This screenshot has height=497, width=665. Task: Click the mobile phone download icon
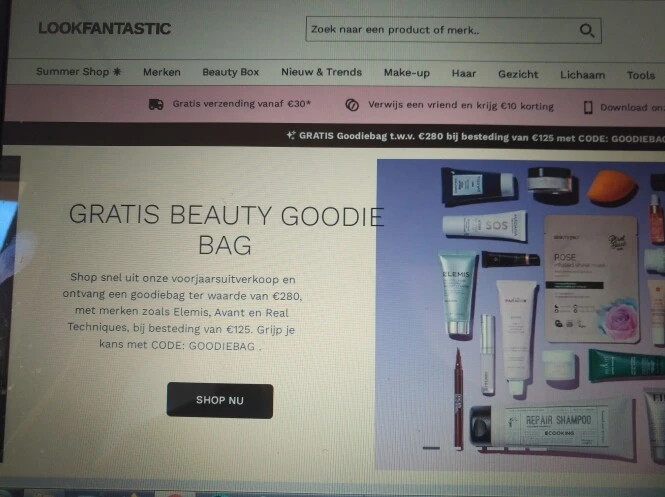[588, 108]
